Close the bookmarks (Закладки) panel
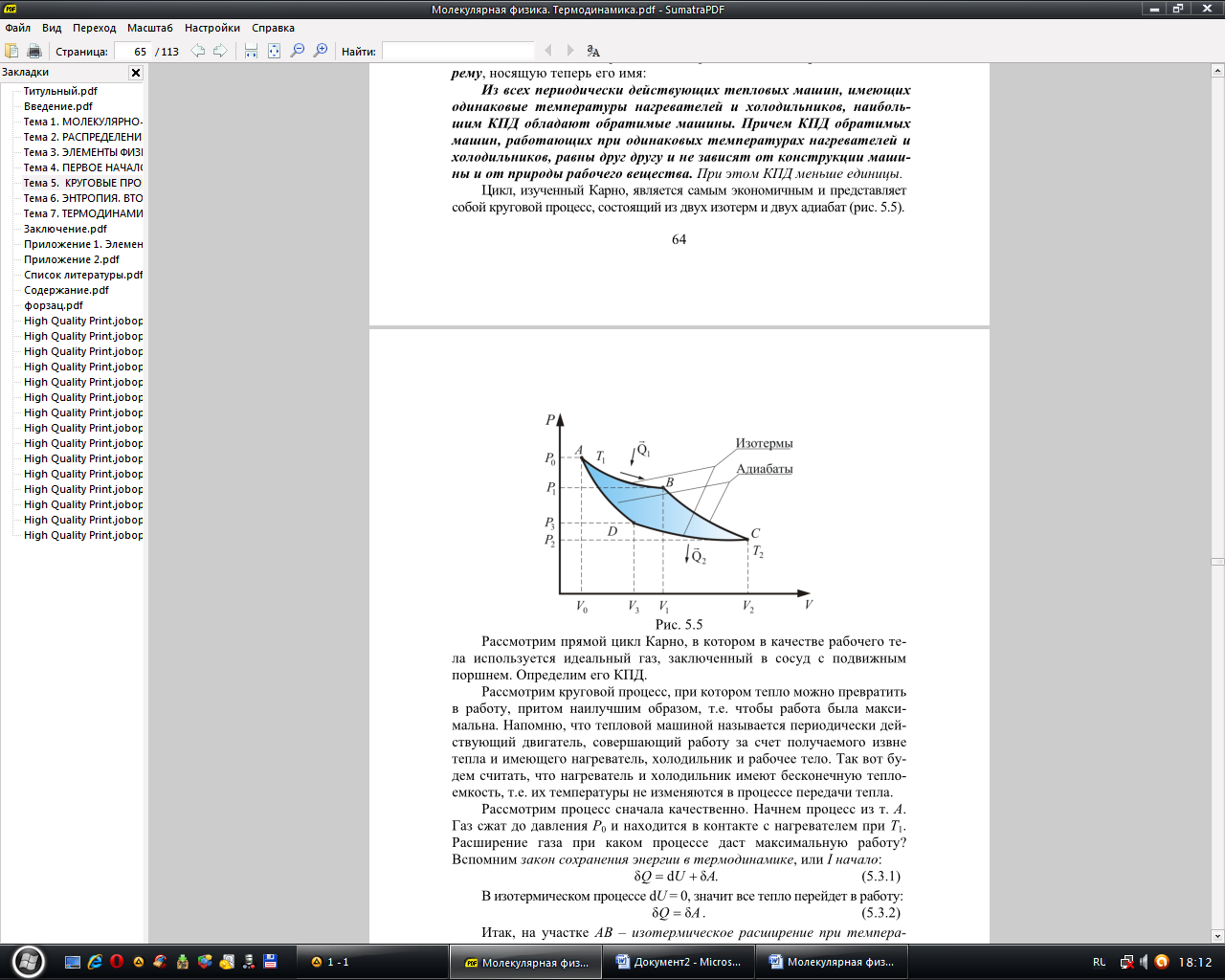This screenshot has width=1225, height=980. pyautogui.click(x=136, y=73)
